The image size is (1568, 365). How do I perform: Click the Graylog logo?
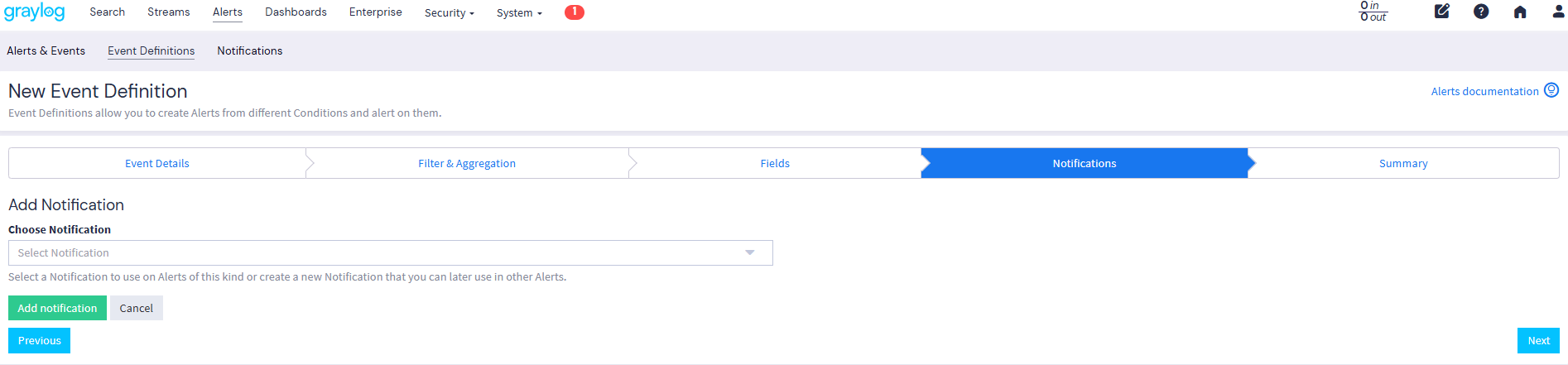coord(34,12)
